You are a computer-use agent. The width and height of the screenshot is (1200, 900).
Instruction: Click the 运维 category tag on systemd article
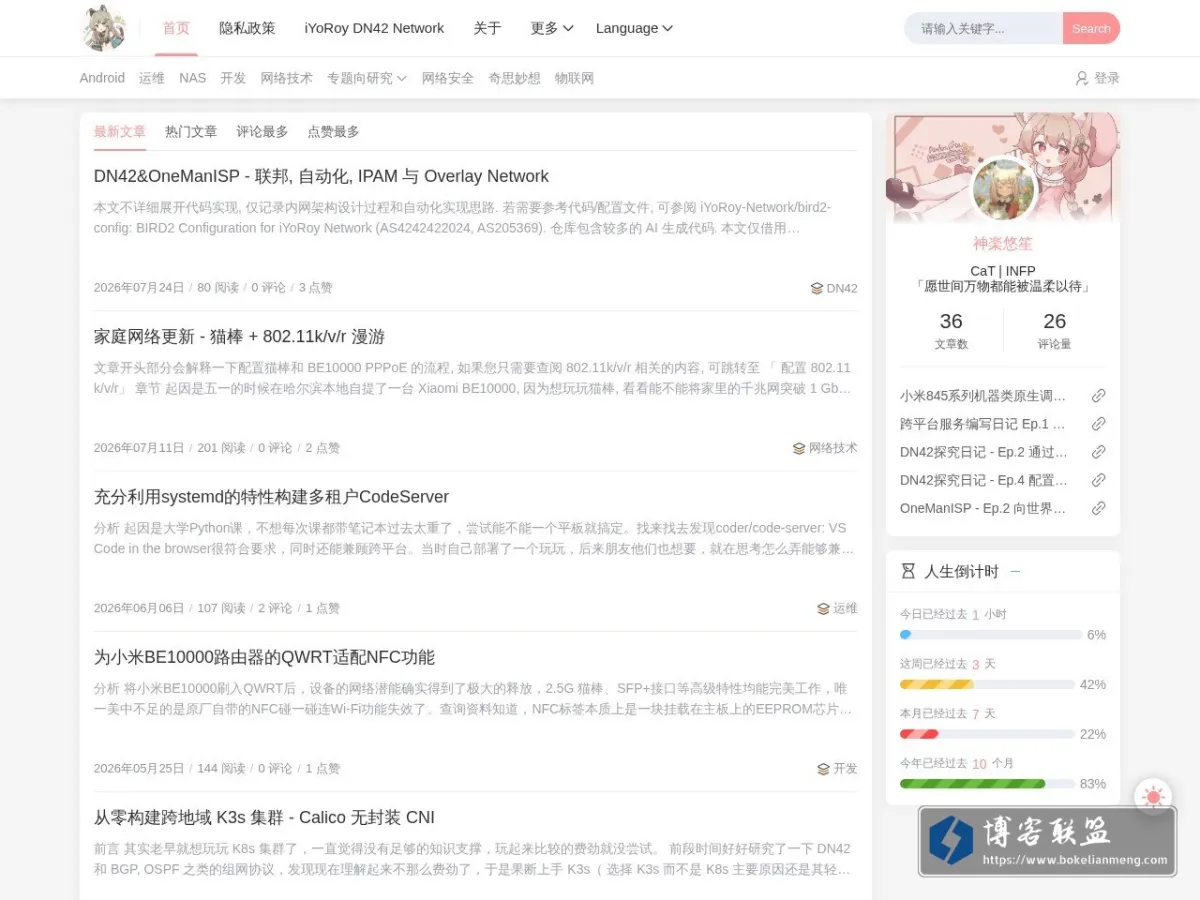tap(837, 608)
